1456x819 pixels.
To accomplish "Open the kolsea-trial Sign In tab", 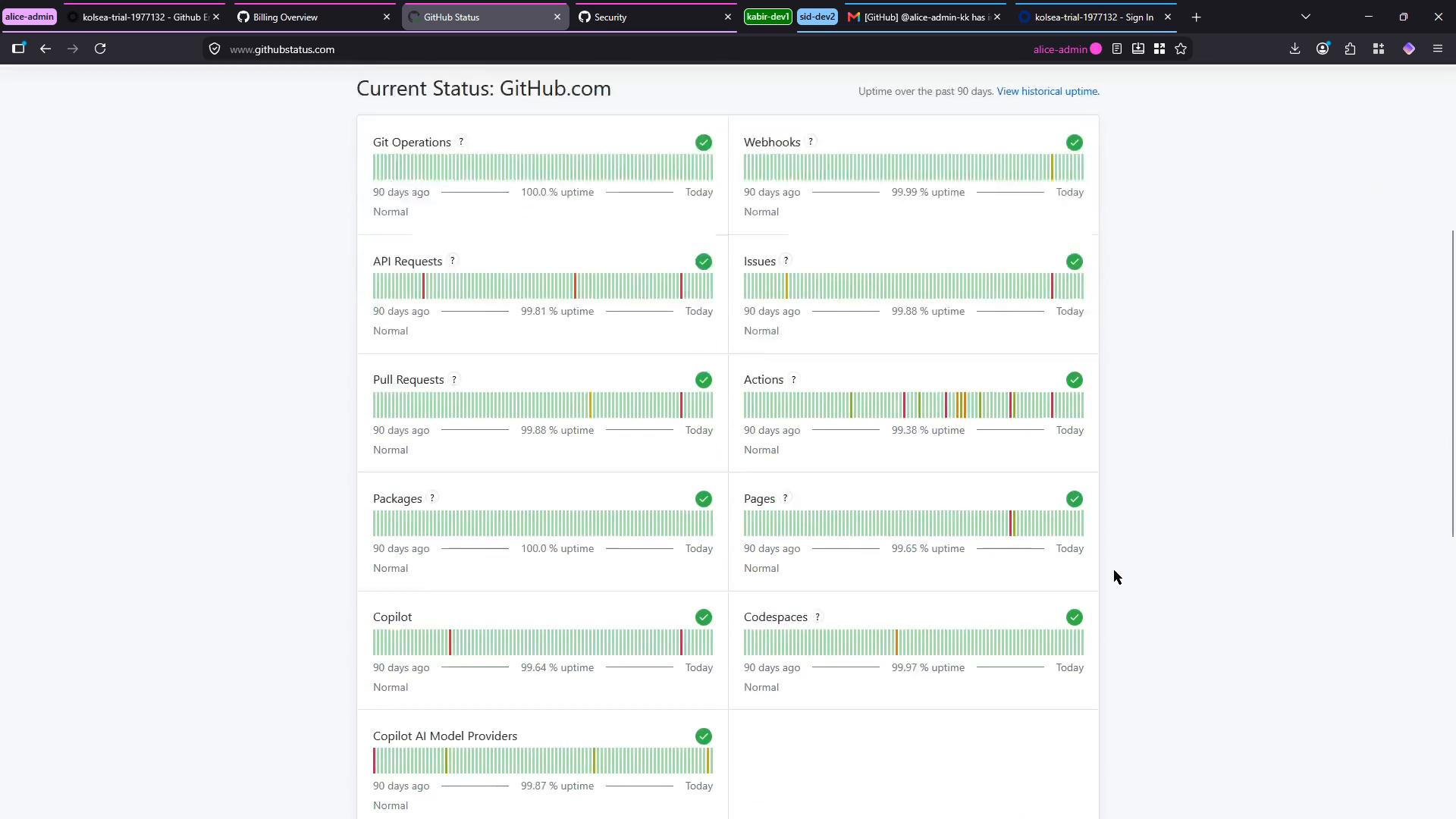I will click(x=1095, y=17).
